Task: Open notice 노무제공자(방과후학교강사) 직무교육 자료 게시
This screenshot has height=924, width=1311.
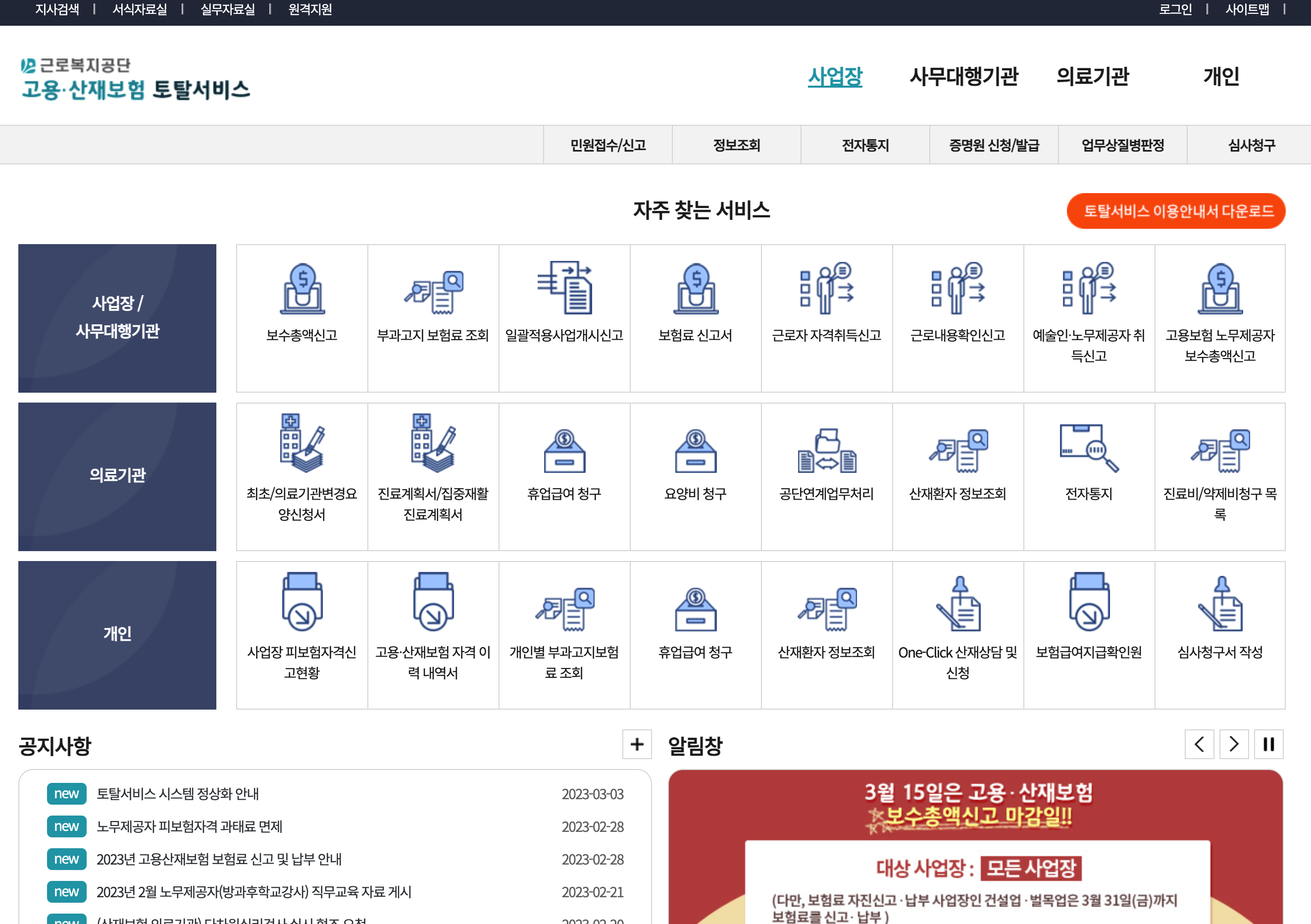Action: (254, 891)
